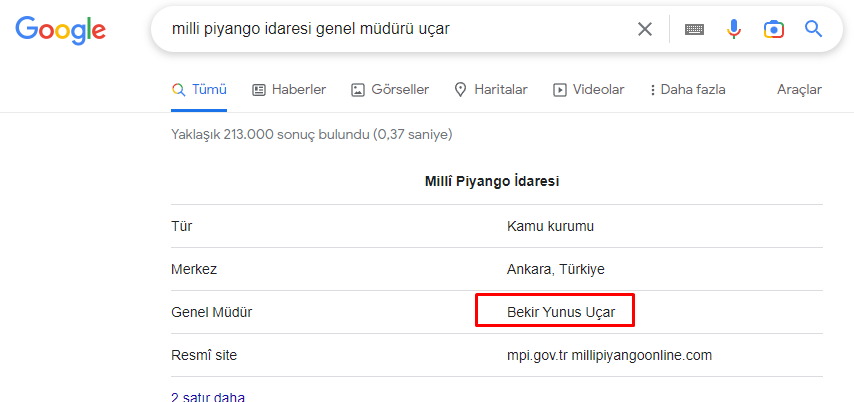Click the Genel Müdür row label
The image size is (854, 402).
211,312
